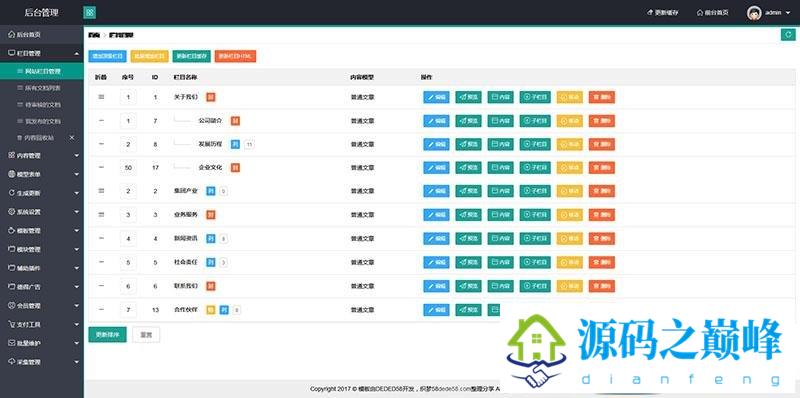Open 系统设置 in the sidebar

tap(42, 212)
